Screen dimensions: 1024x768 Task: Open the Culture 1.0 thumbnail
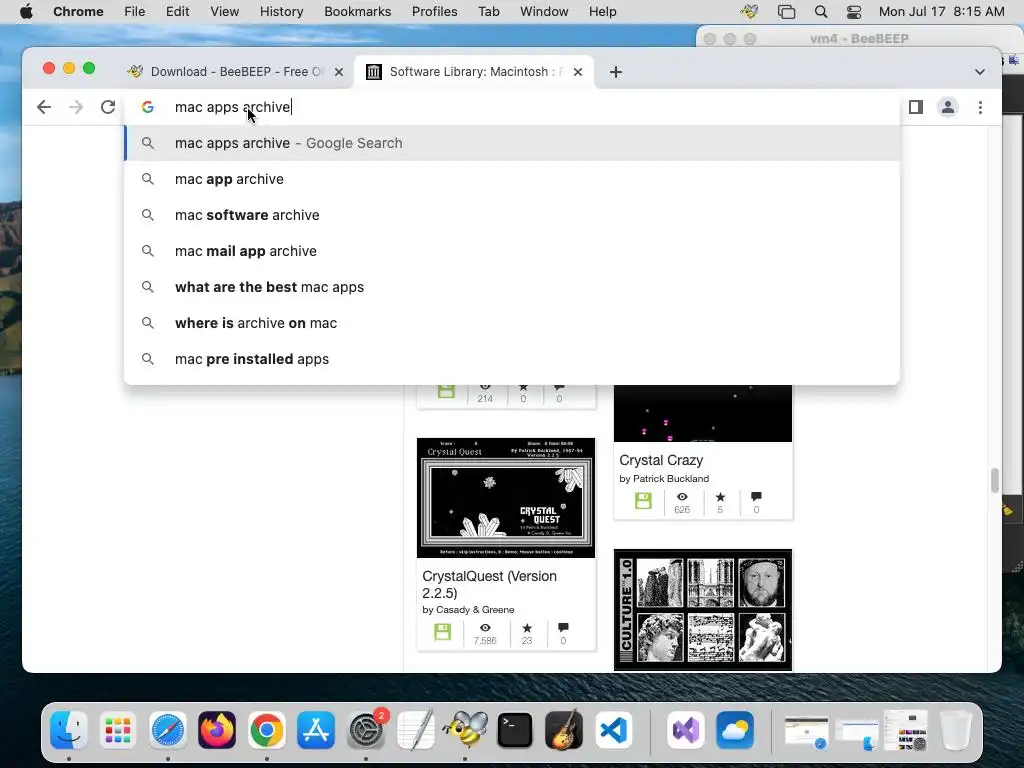tap(703, 610)
